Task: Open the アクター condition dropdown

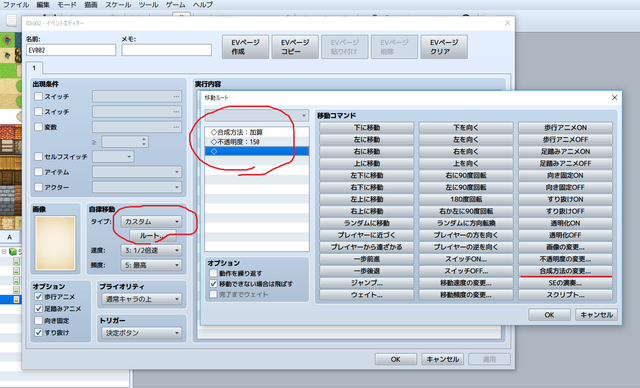Action: coord(137,187)
